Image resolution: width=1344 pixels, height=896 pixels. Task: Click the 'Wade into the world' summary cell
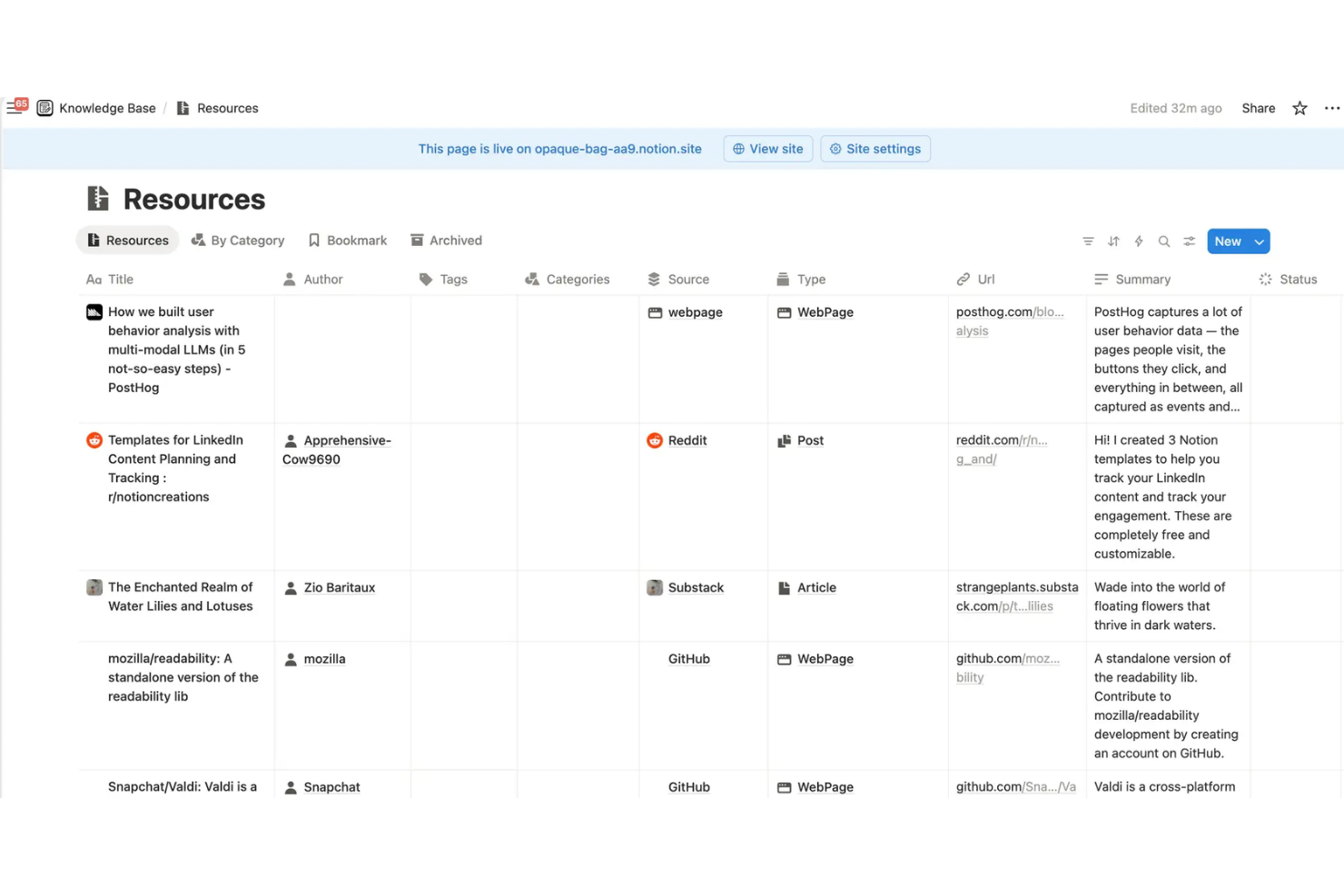pyautogui.click(x=1168, y=606)
